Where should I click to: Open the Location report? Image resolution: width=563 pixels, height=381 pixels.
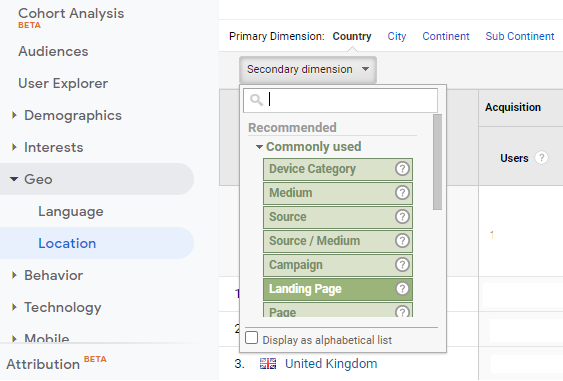click(67, 243)
